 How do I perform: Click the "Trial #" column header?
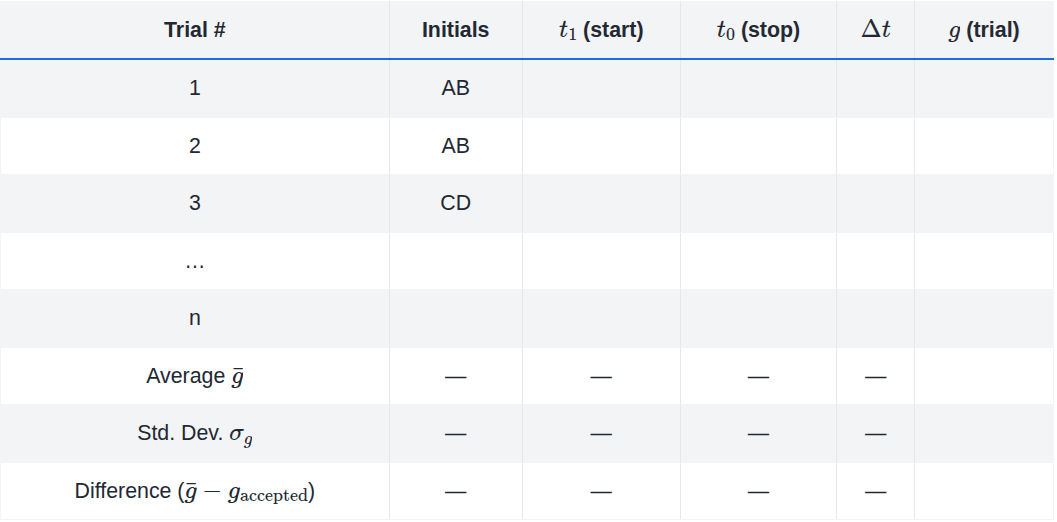coord(195,30)
